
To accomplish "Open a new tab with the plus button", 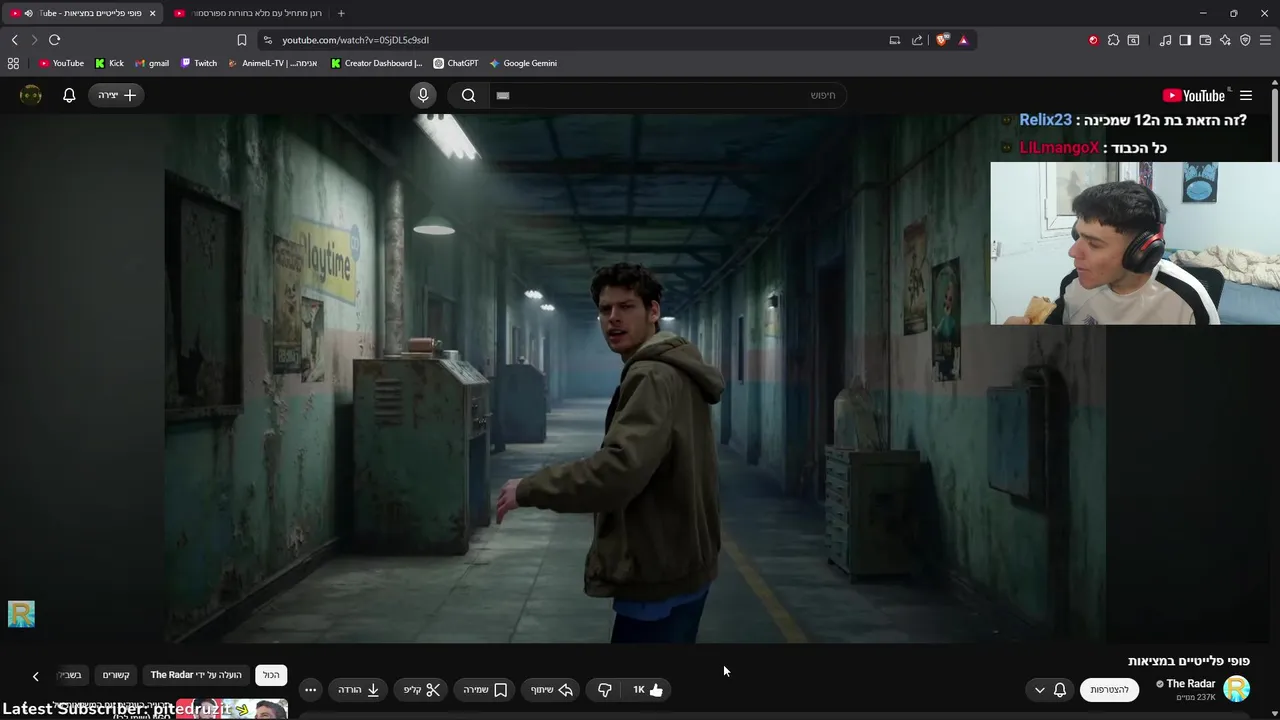I will click(341, 13).
